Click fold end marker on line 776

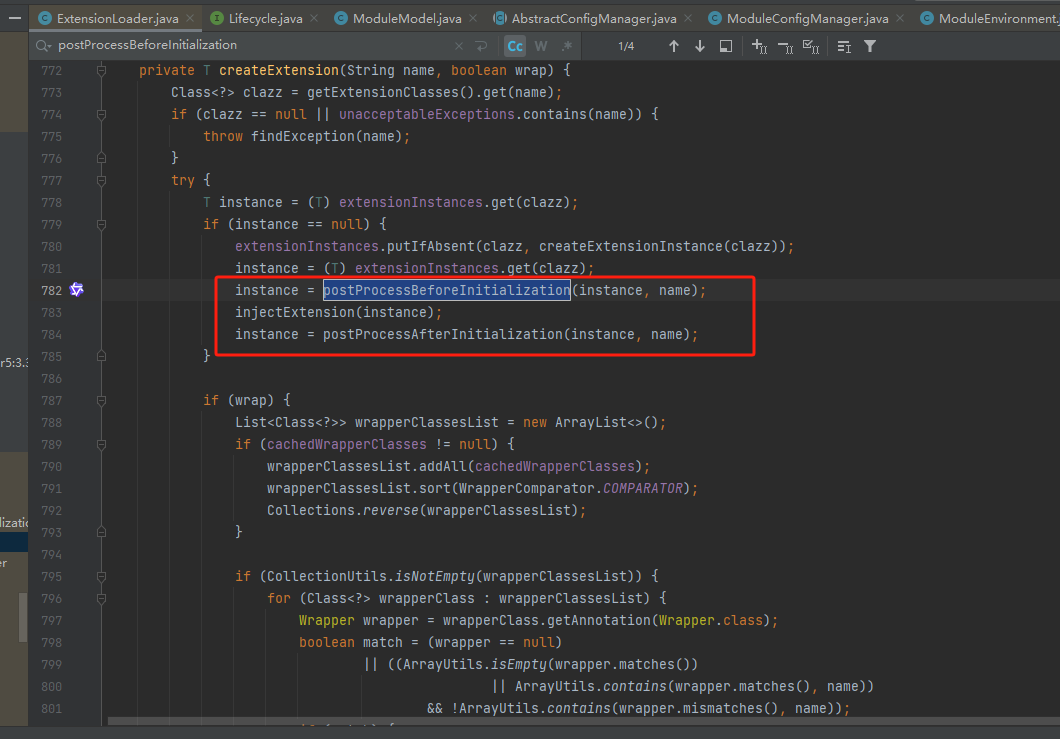[101, 158]
